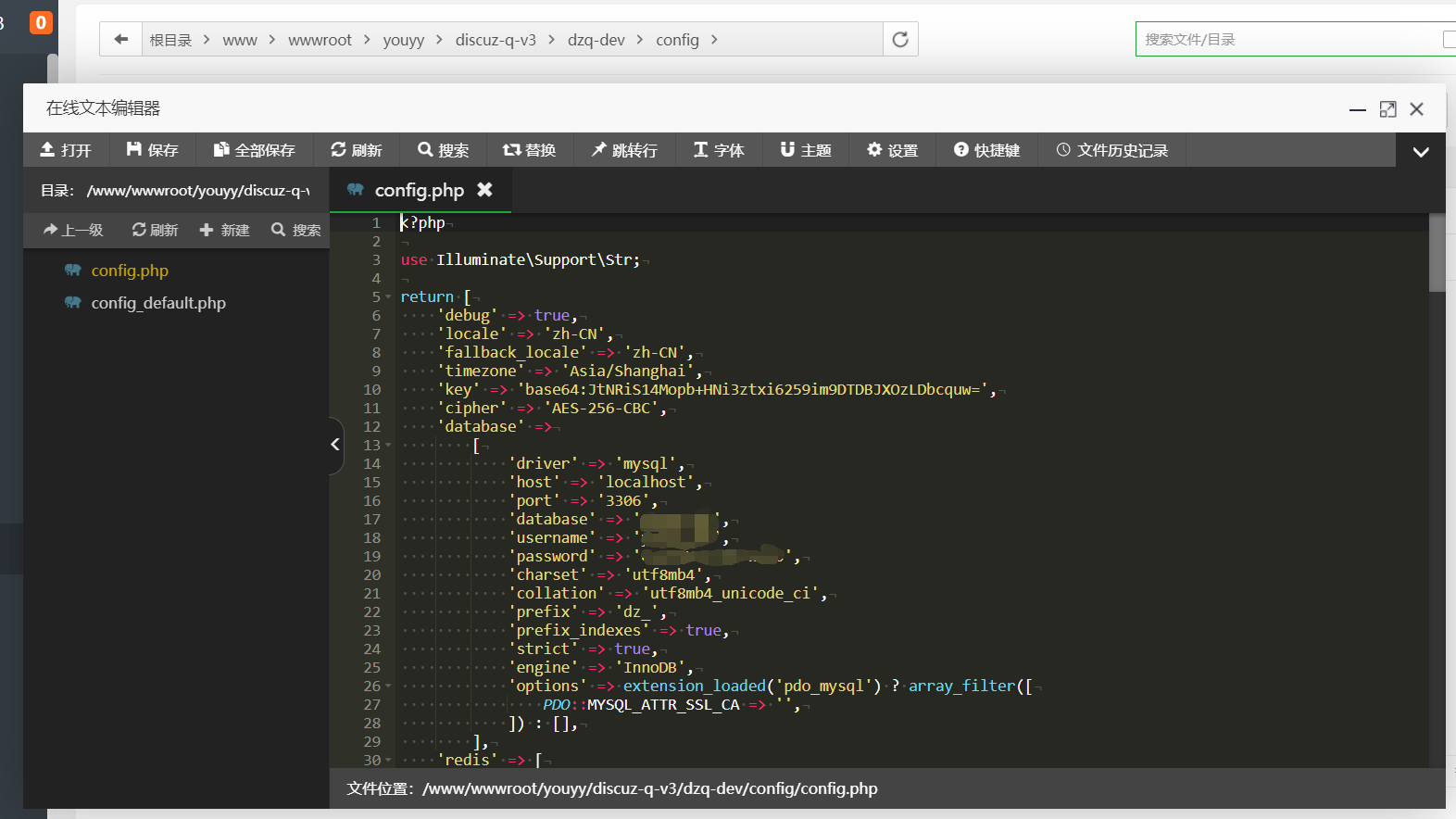The image size is (1456, 819).
Task: Fold code block at line 5
Action: (x=388, y=297)
